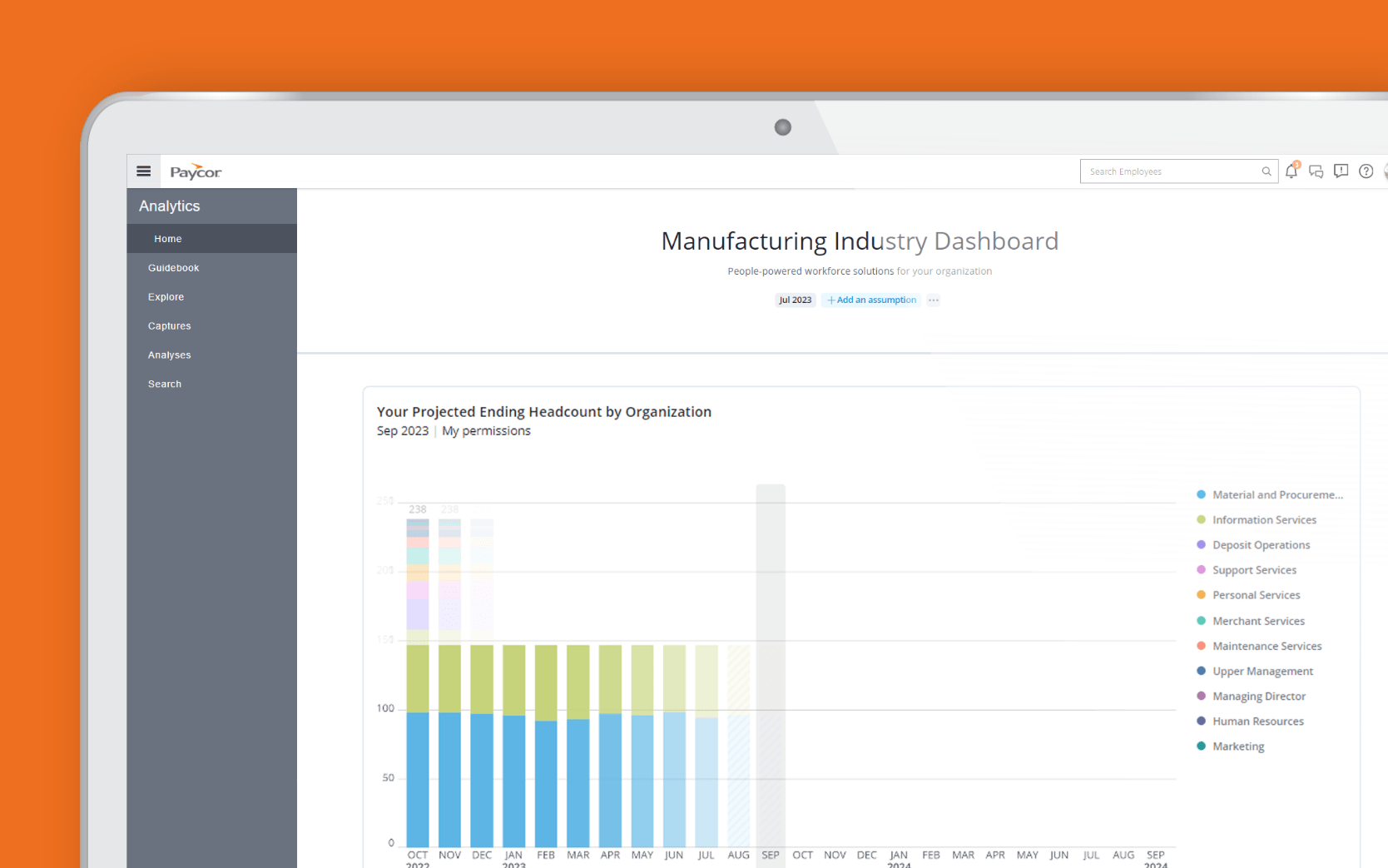Toggle Merchant Services legend item
Screen dimensions: 1388x868
(x=1251, y=621)
